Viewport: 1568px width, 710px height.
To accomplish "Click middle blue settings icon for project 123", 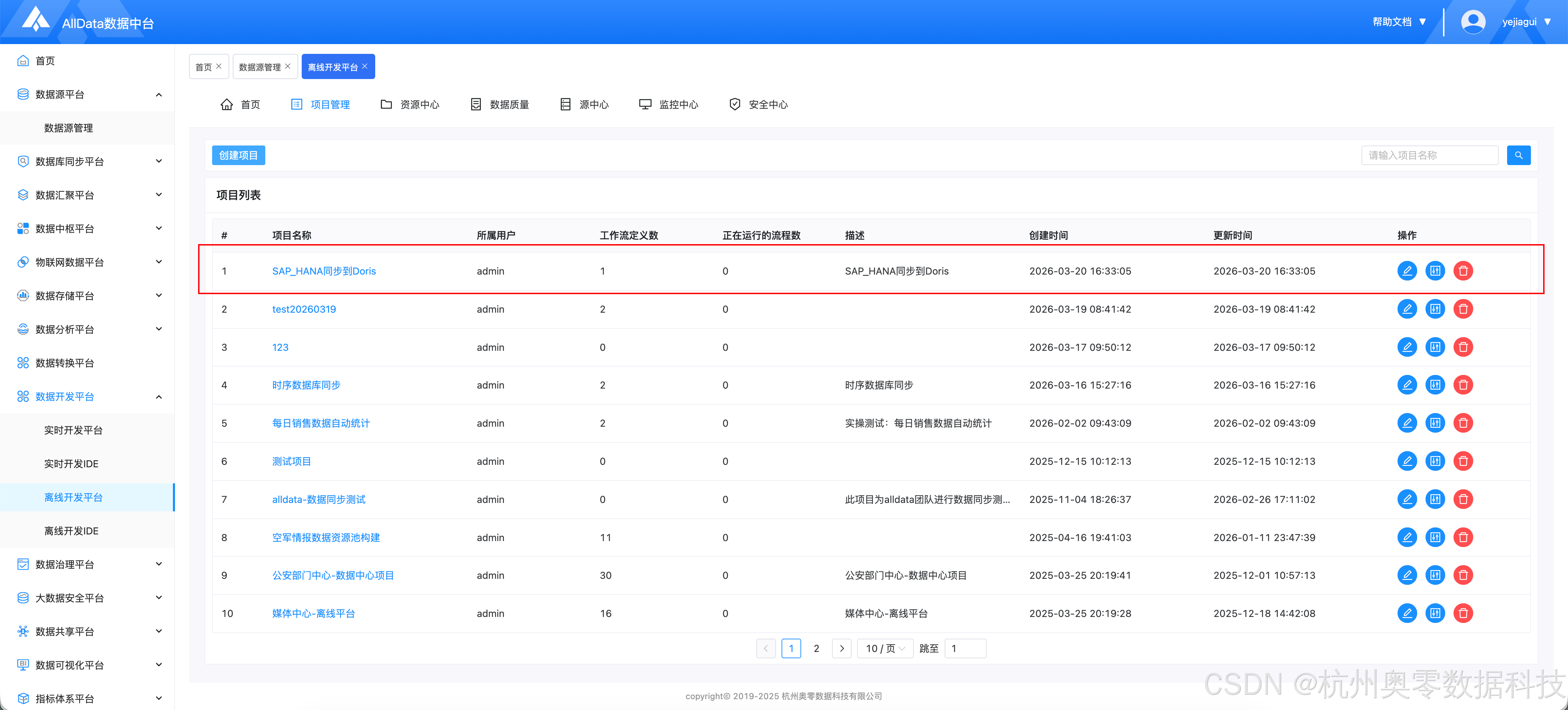I will click(1435, 347).
